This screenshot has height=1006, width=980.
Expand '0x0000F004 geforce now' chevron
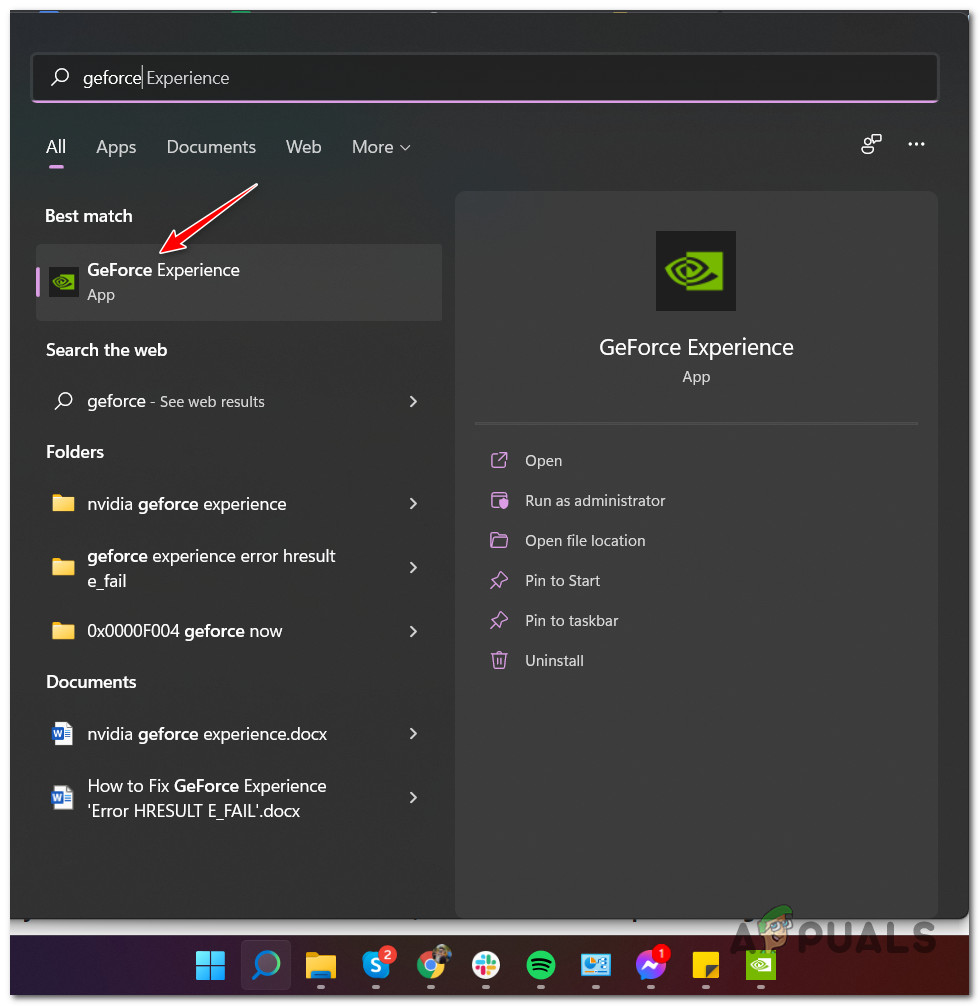click(x=413, y=631)
